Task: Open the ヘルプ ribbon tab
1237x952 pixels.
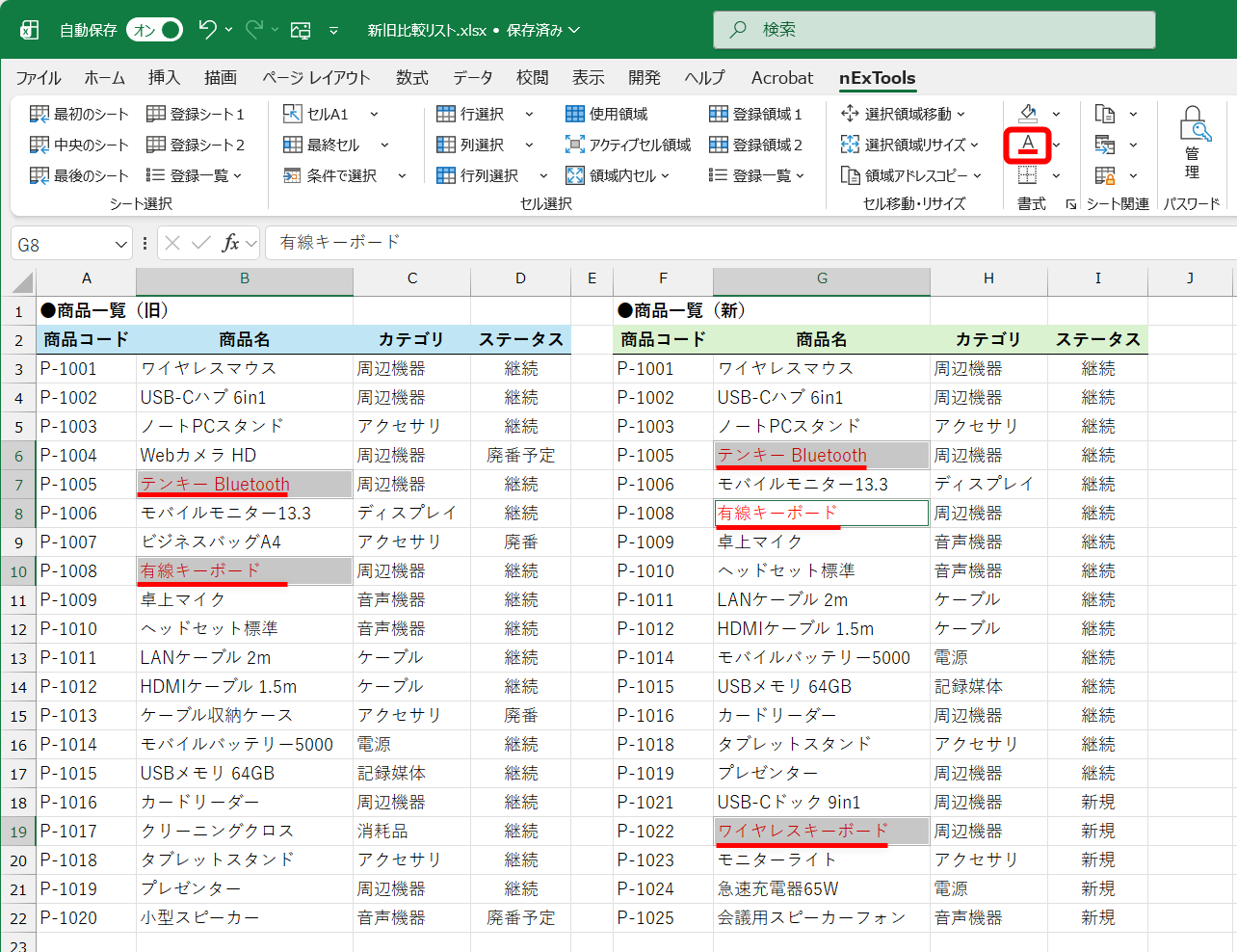Action: (704, 78)
